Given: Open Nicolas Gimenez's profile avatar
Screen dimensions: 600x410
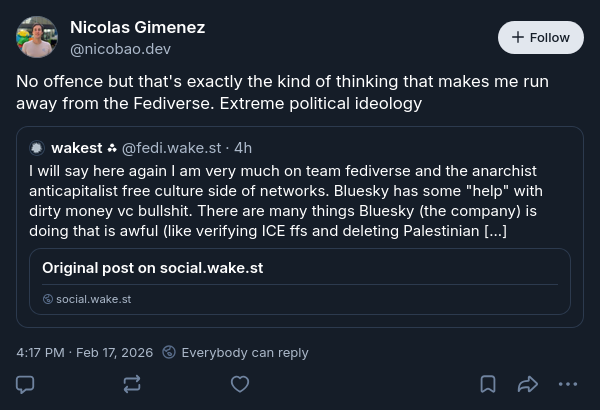Looking at the screenshot, I should pyautogui.click(x=37, y=37).
